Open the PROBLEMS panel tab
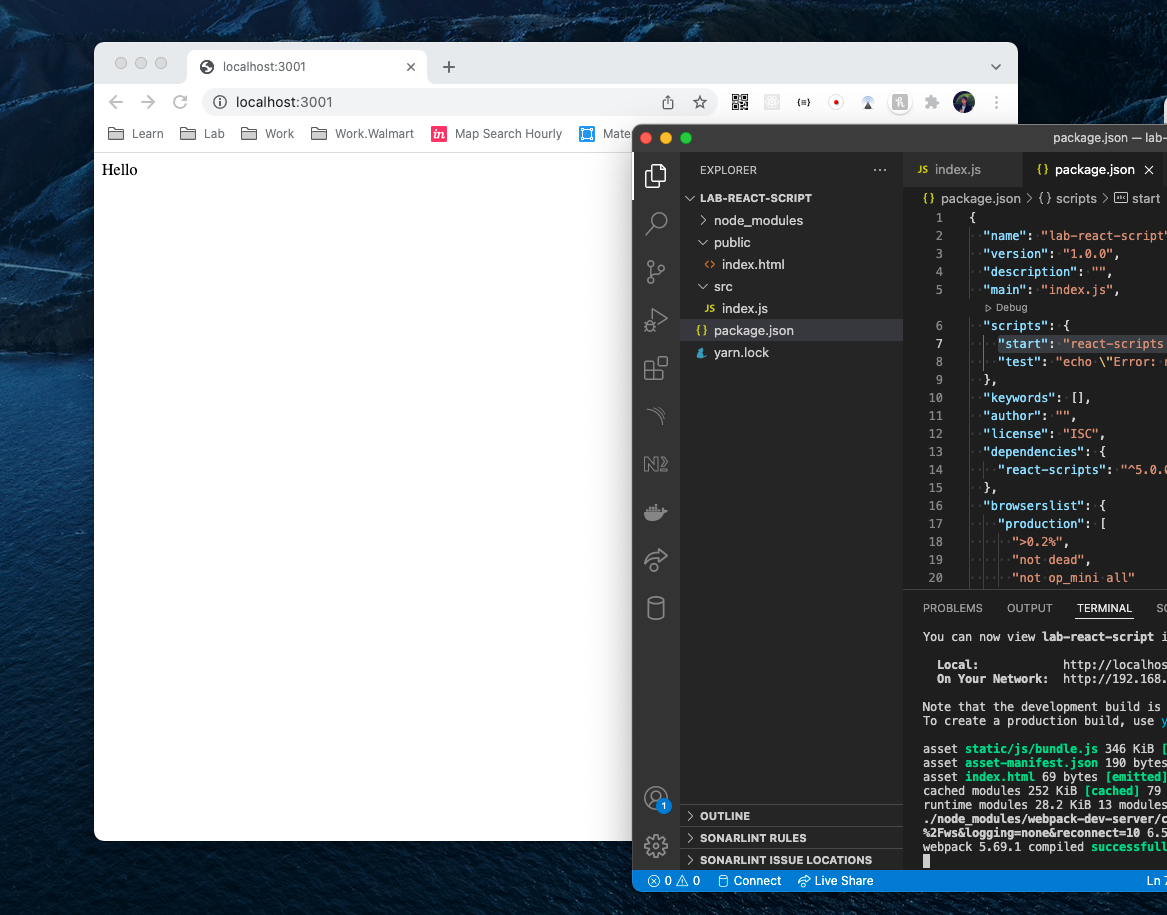 click(x=952, y=608)
